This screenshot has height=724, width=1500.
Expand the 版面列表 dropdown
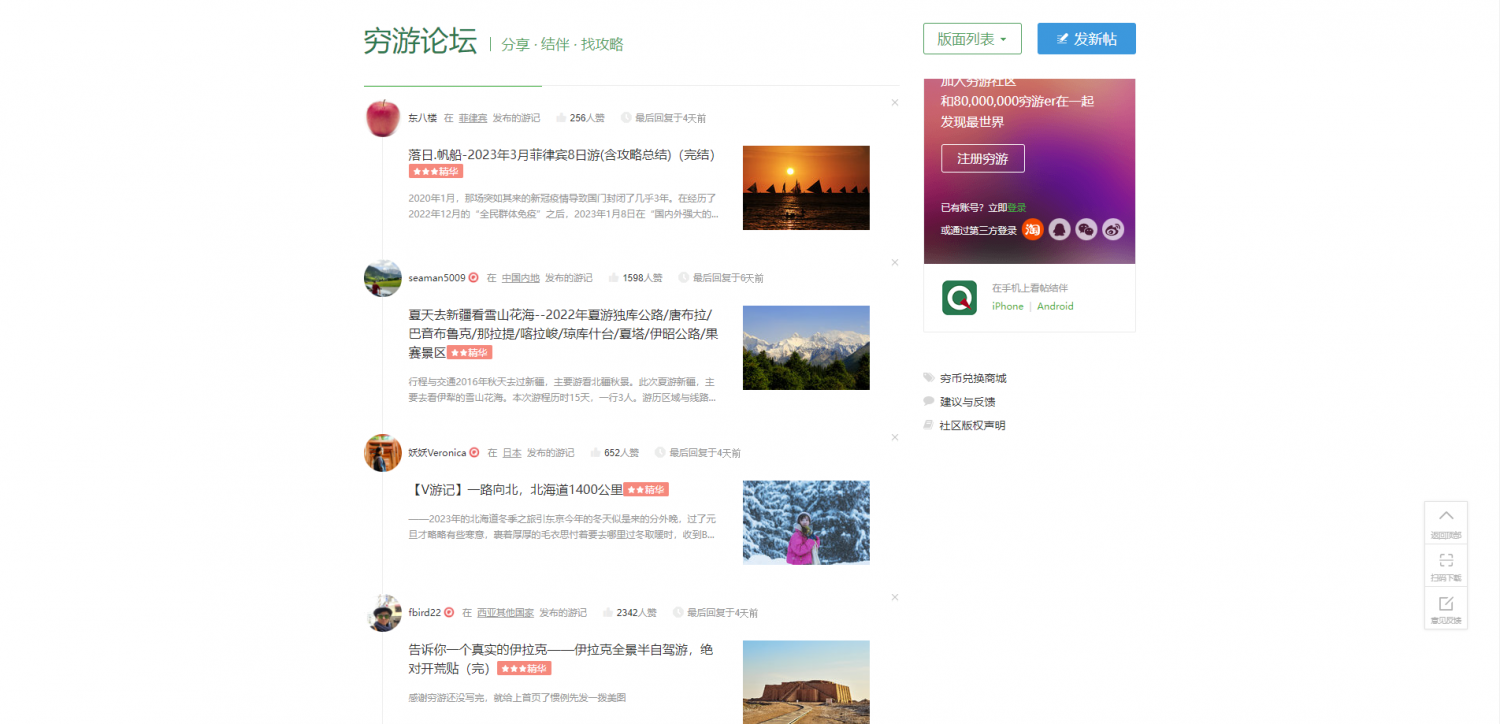coord(971,39)
